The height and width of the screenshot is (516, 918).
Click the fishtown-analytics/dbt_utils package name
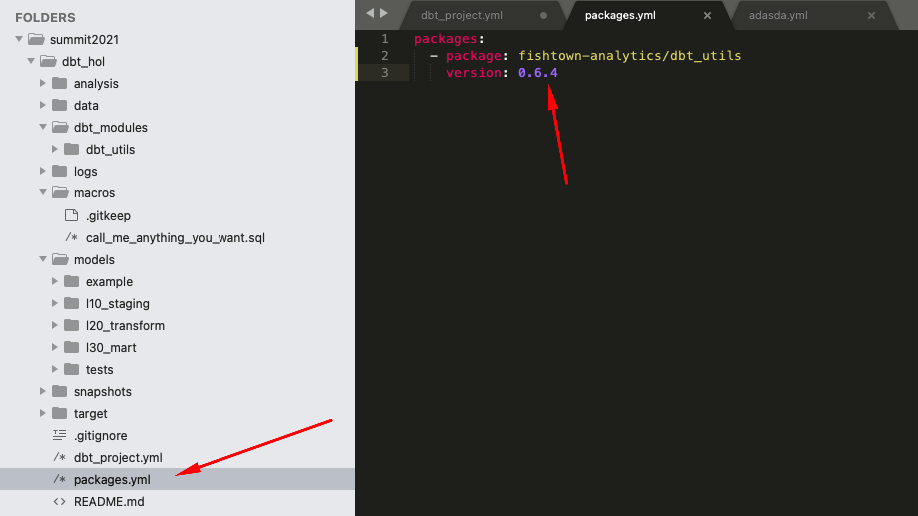(629, 56)
